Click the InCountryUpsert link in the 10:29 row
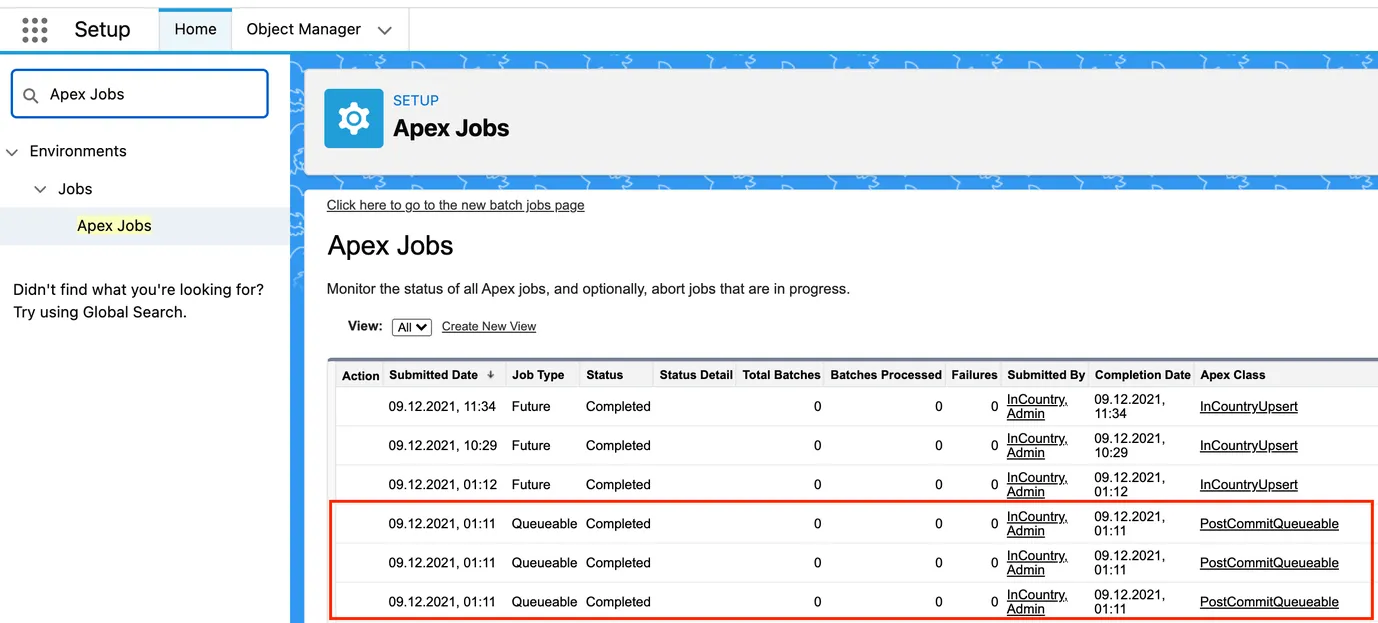 click(x=1248, y=445)
